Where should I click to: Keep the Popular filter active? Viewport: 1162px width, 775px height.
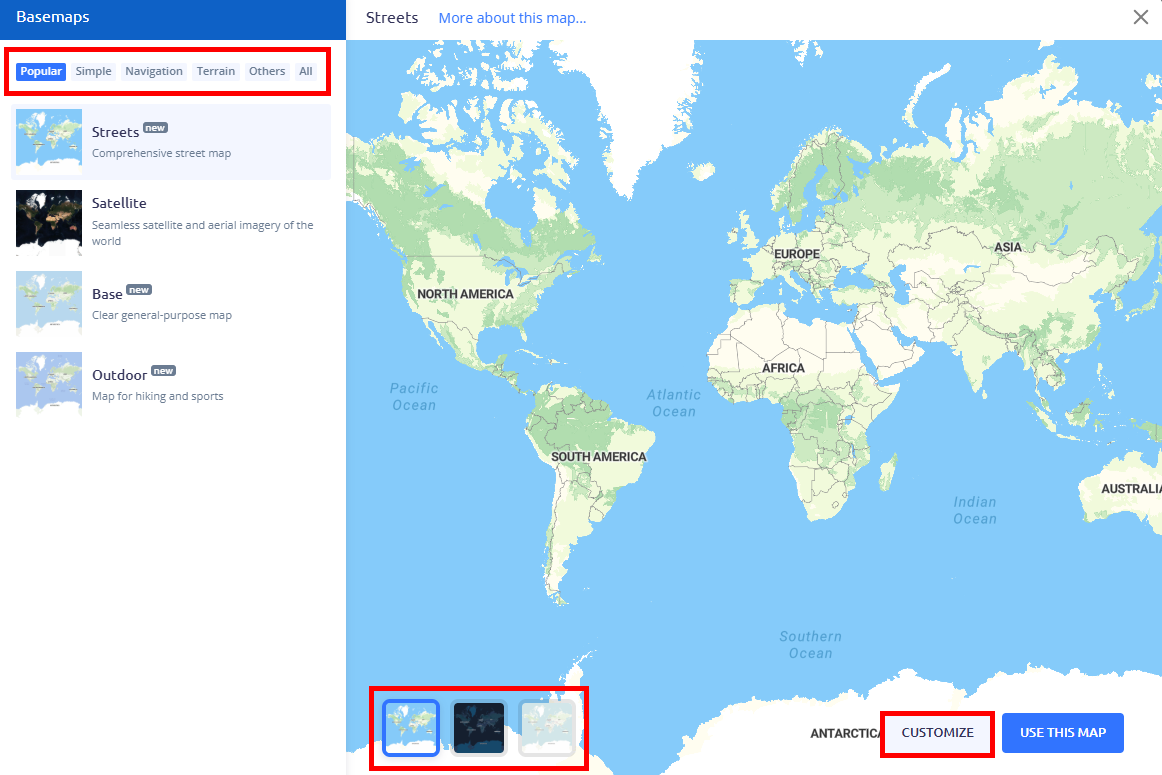click(x=40, y=71)
